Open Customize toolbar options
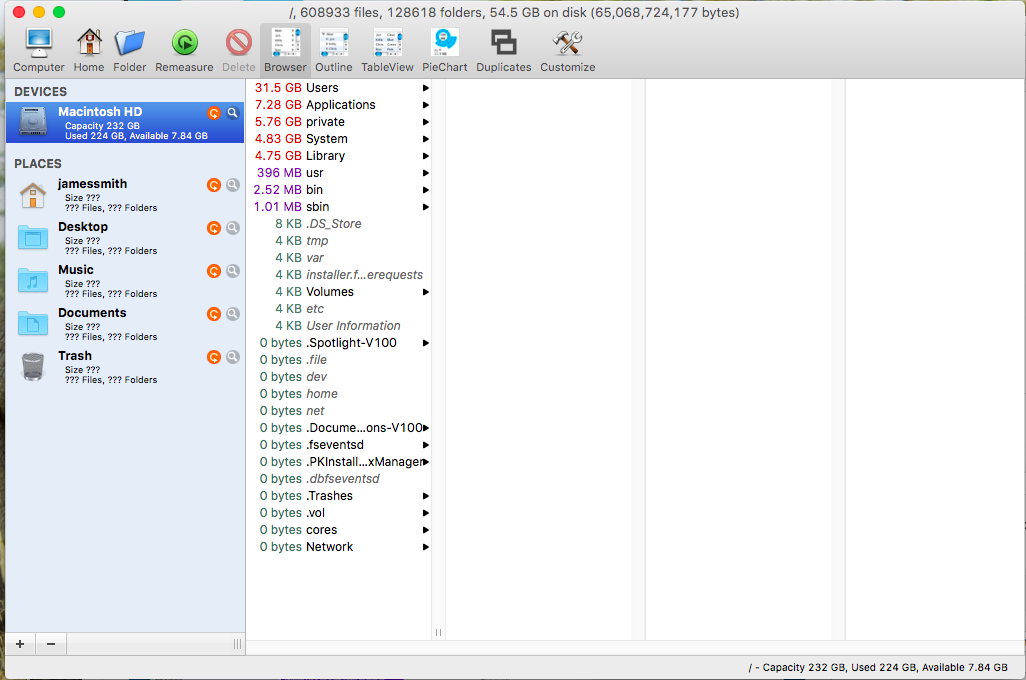Image resolution: width=1026 pixels, height=680 pixels. click(x=567, y=50)
